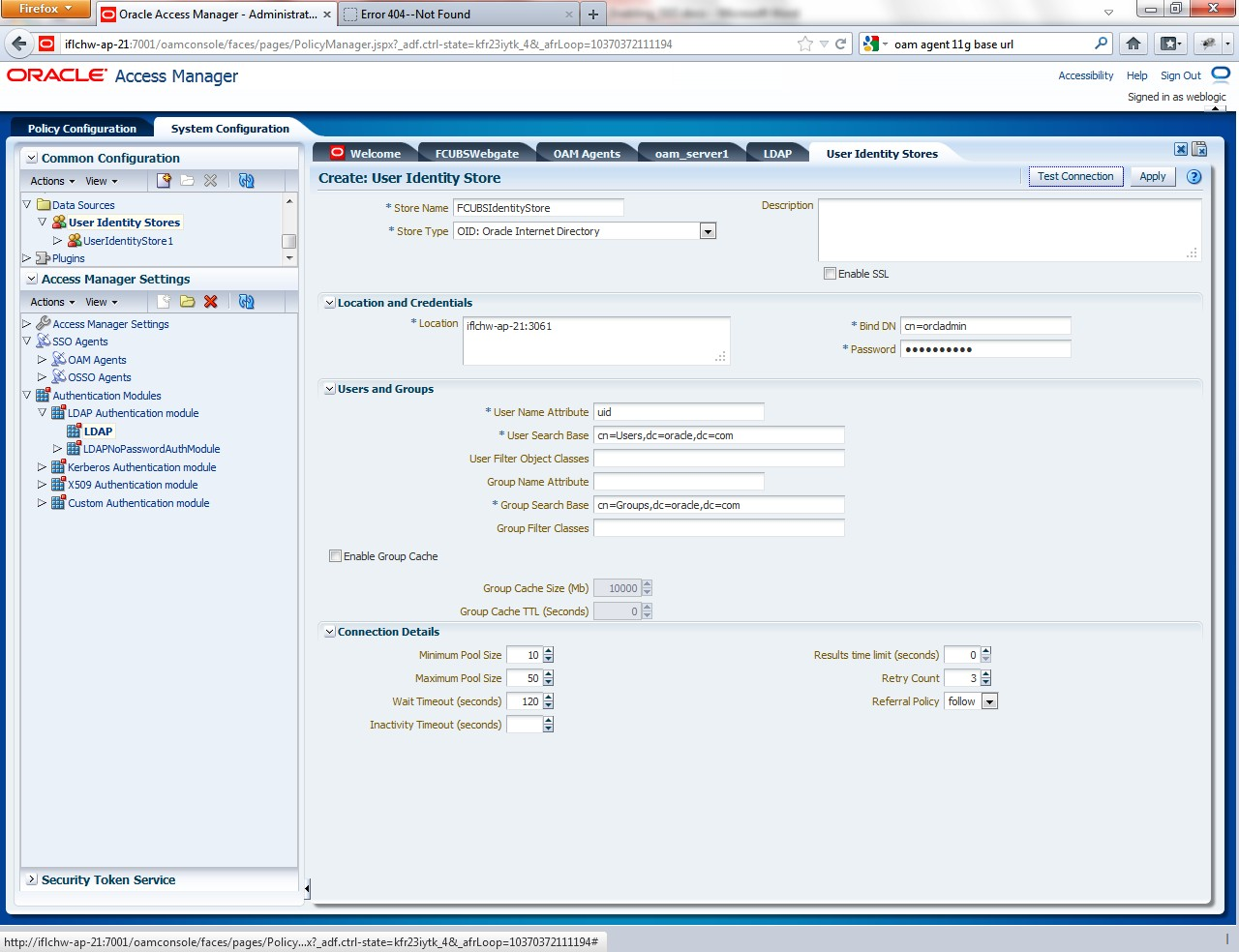Close the Error 404--Not Found browser tab
The width and height of the screenshot is (1239, 952).
point(569,15)
